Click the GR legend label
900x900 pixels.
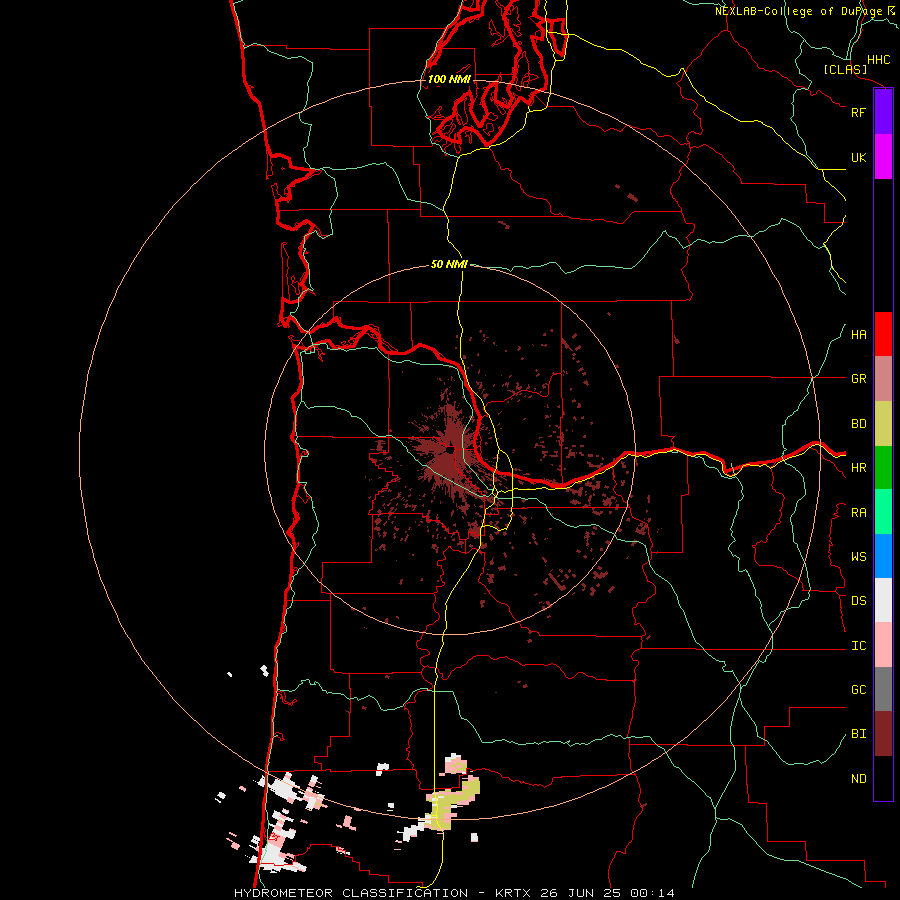click(x=858, y=379)
